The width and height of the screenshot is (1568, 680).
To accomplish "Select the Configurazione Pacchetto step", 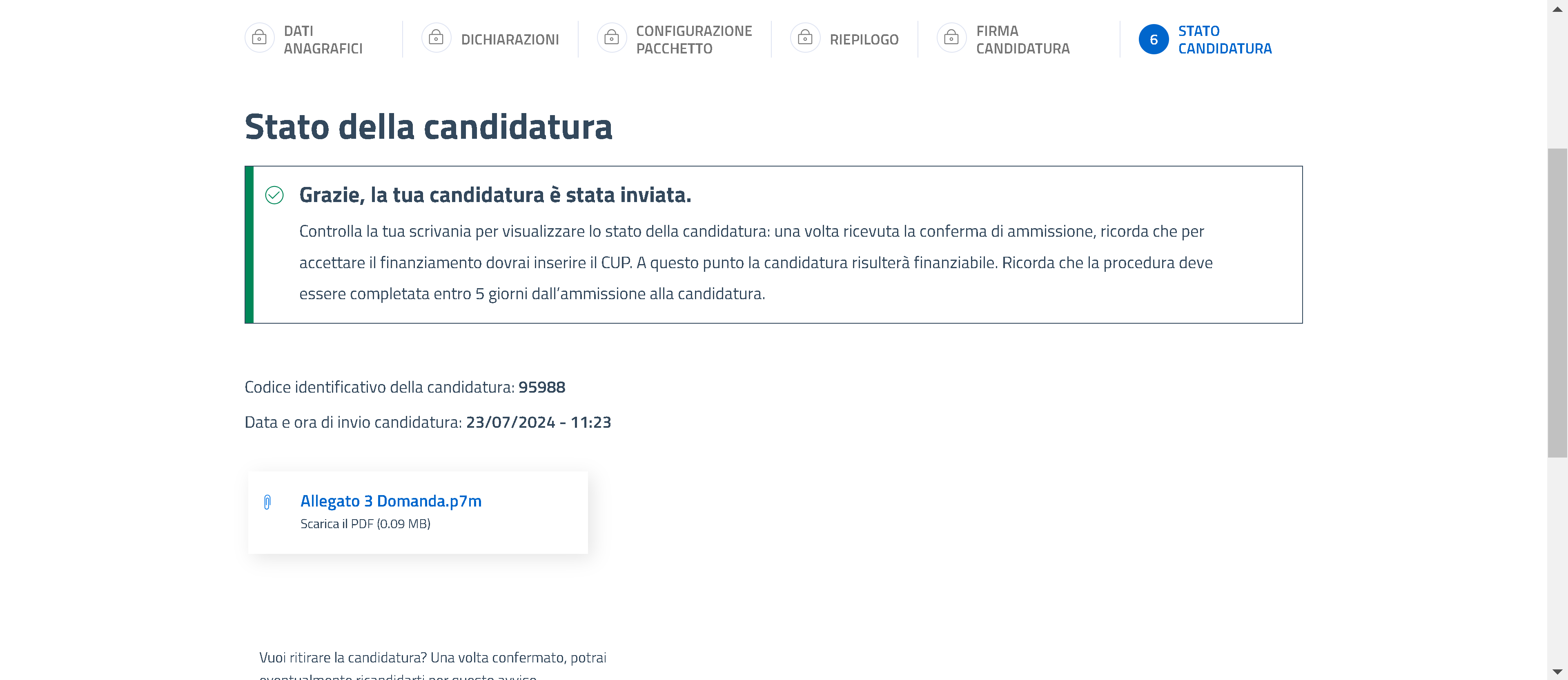I will click(694, 40).
